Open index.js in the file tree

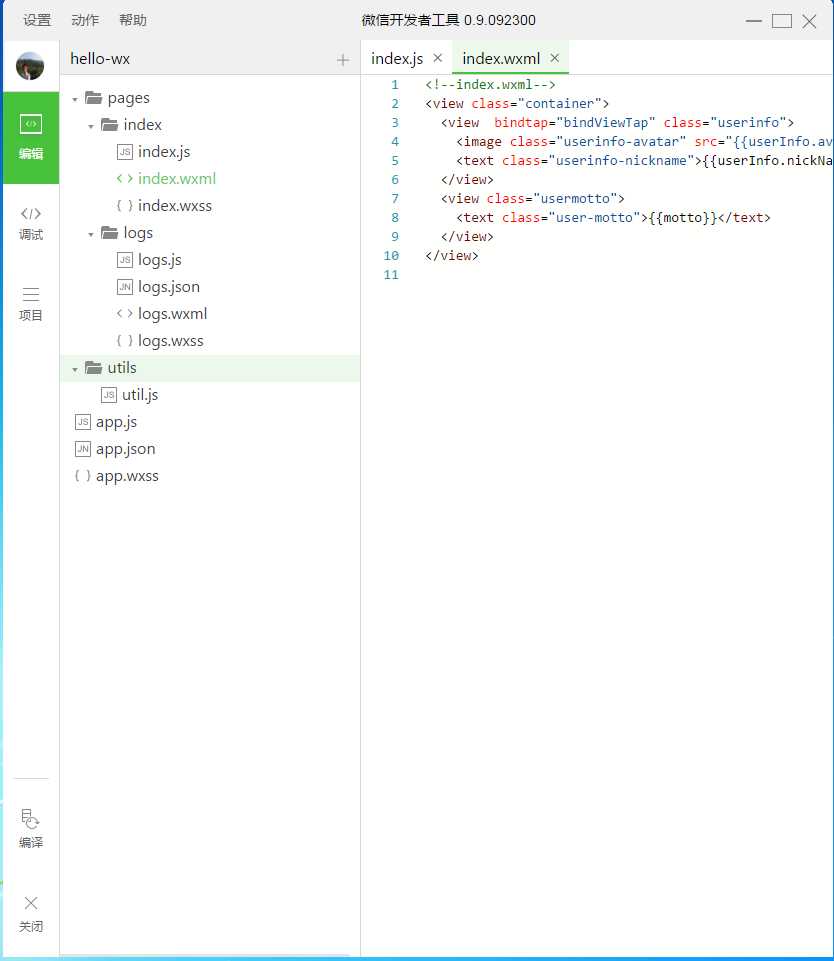[164, 151]
